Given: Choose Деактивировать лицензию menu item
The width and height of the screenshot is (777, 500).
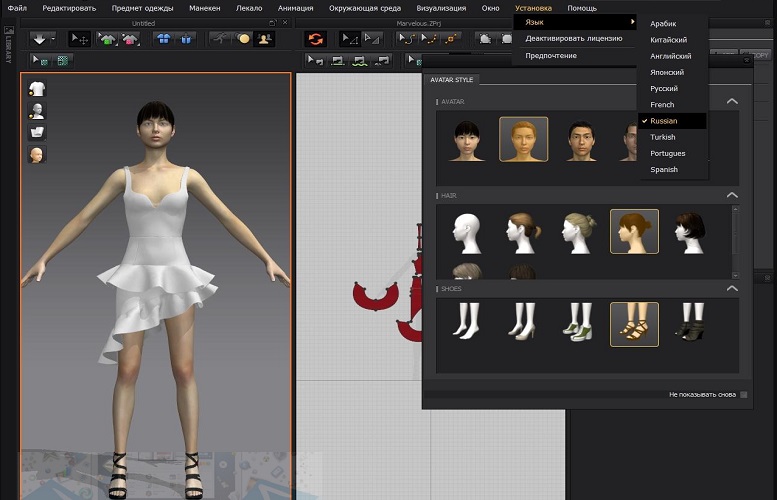Looking at the screenshot, I should coord(574,38).
